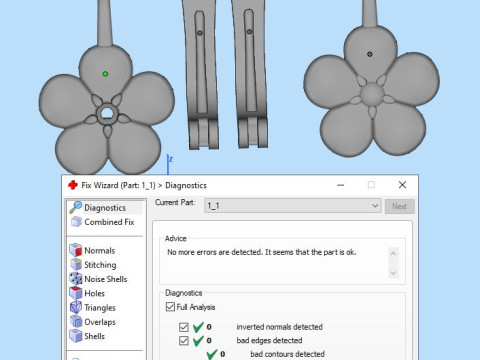Select the Holes label
The image size is (480, 360).
[95, 293]
